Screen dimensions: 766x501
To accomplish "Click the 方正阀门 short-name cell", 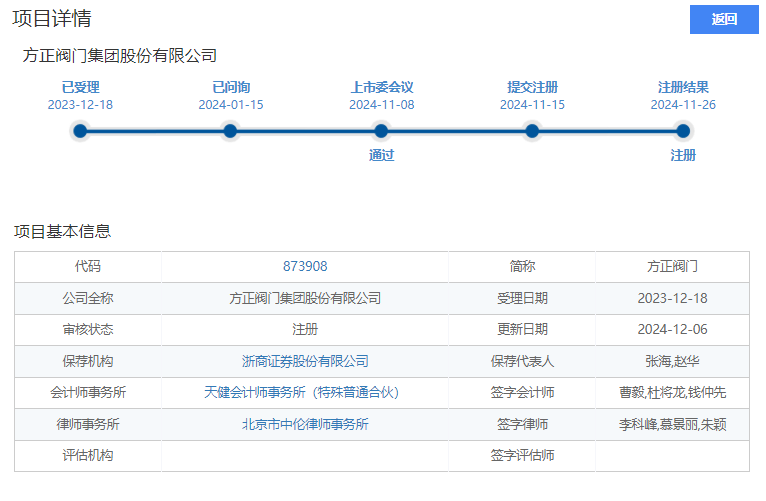I will click(672, 267).
